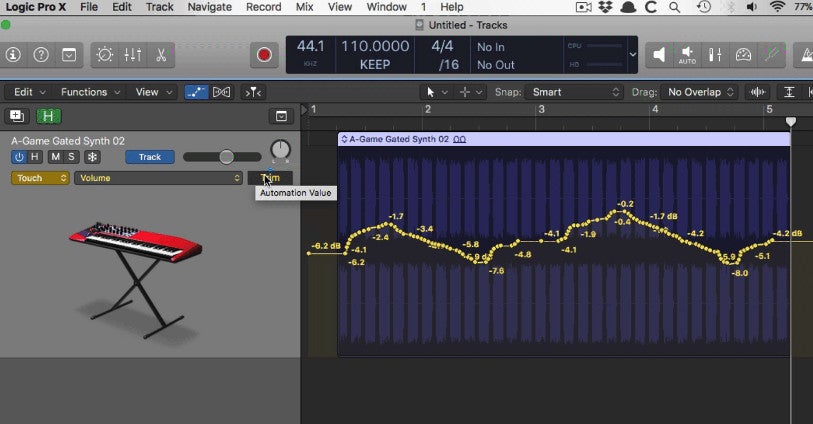This screenshot has height=424, width=813.
Task: Solo the A-Game Gated Synth 02 track
Action: pos(71,157)
